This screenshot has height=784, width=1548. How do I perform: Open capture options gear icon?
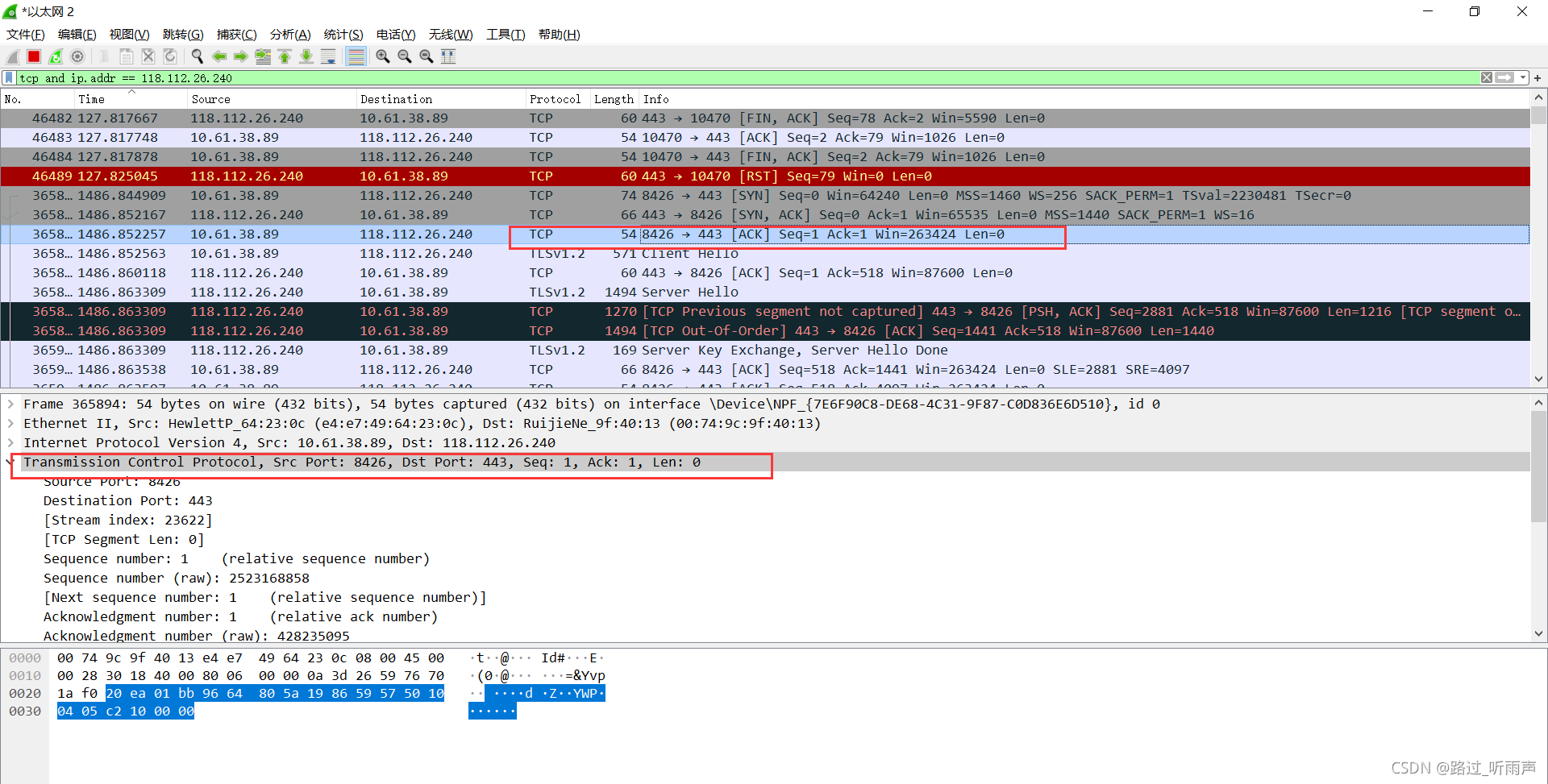[x=77, y=56]
